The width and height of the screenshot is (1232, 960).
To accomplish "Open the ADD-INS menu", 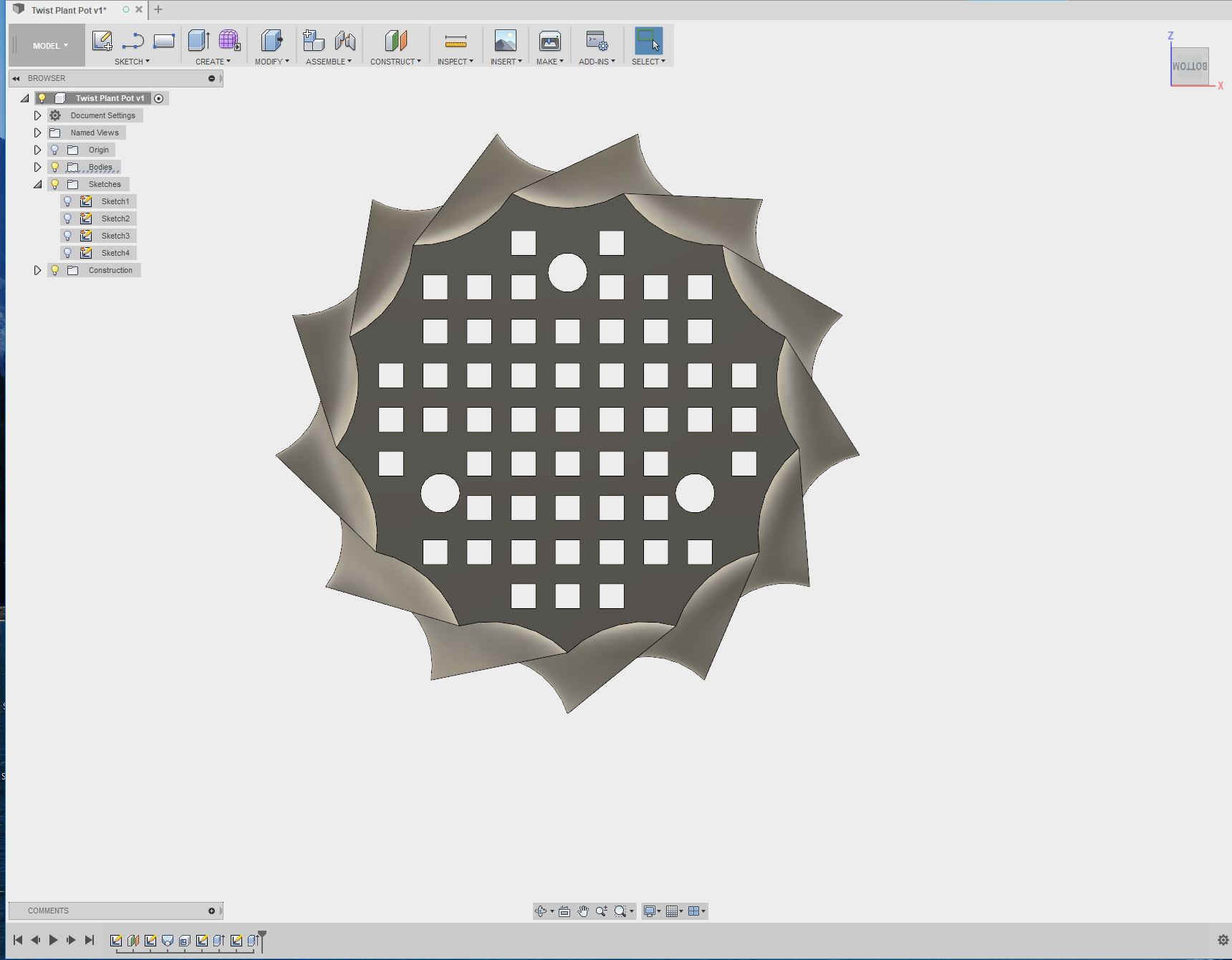I will pyautogui.click(x=597, y=62).
